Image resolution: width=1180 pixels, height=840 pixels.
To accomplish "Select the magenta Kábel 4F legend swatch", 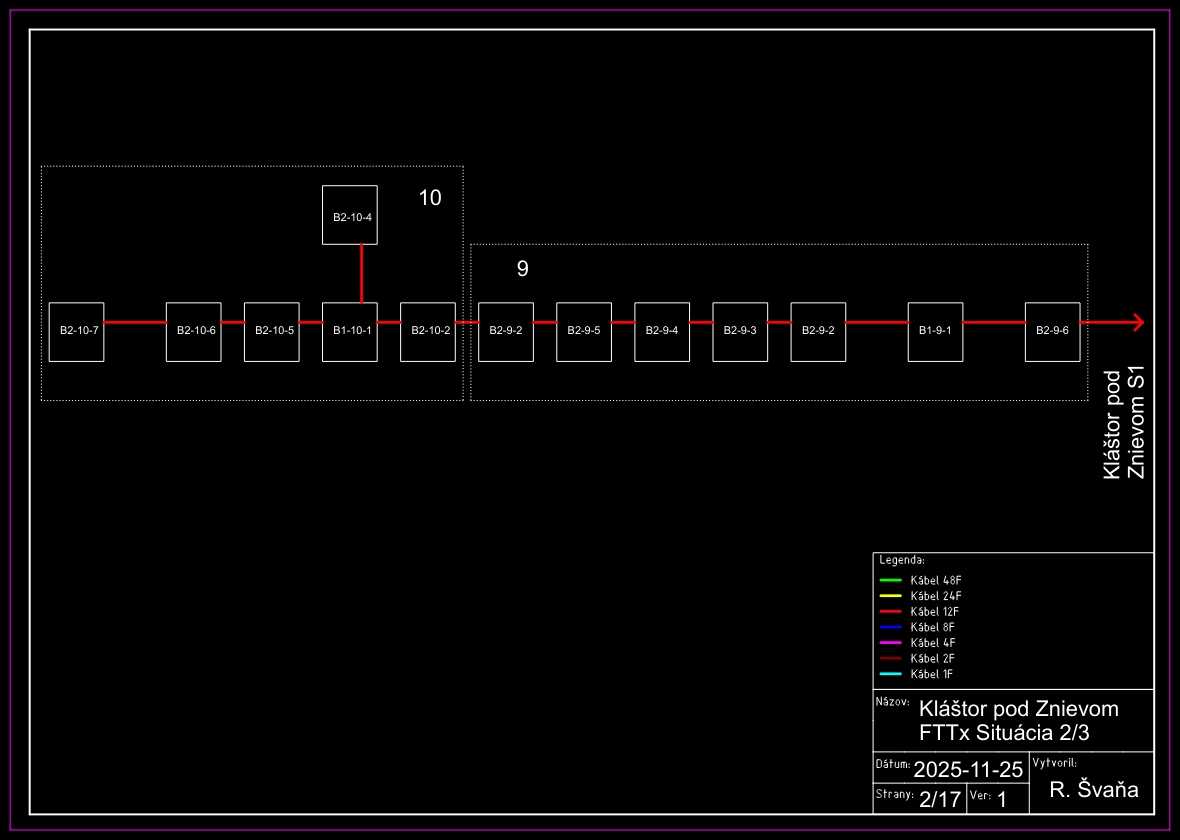I will click(x=890, y=642).
